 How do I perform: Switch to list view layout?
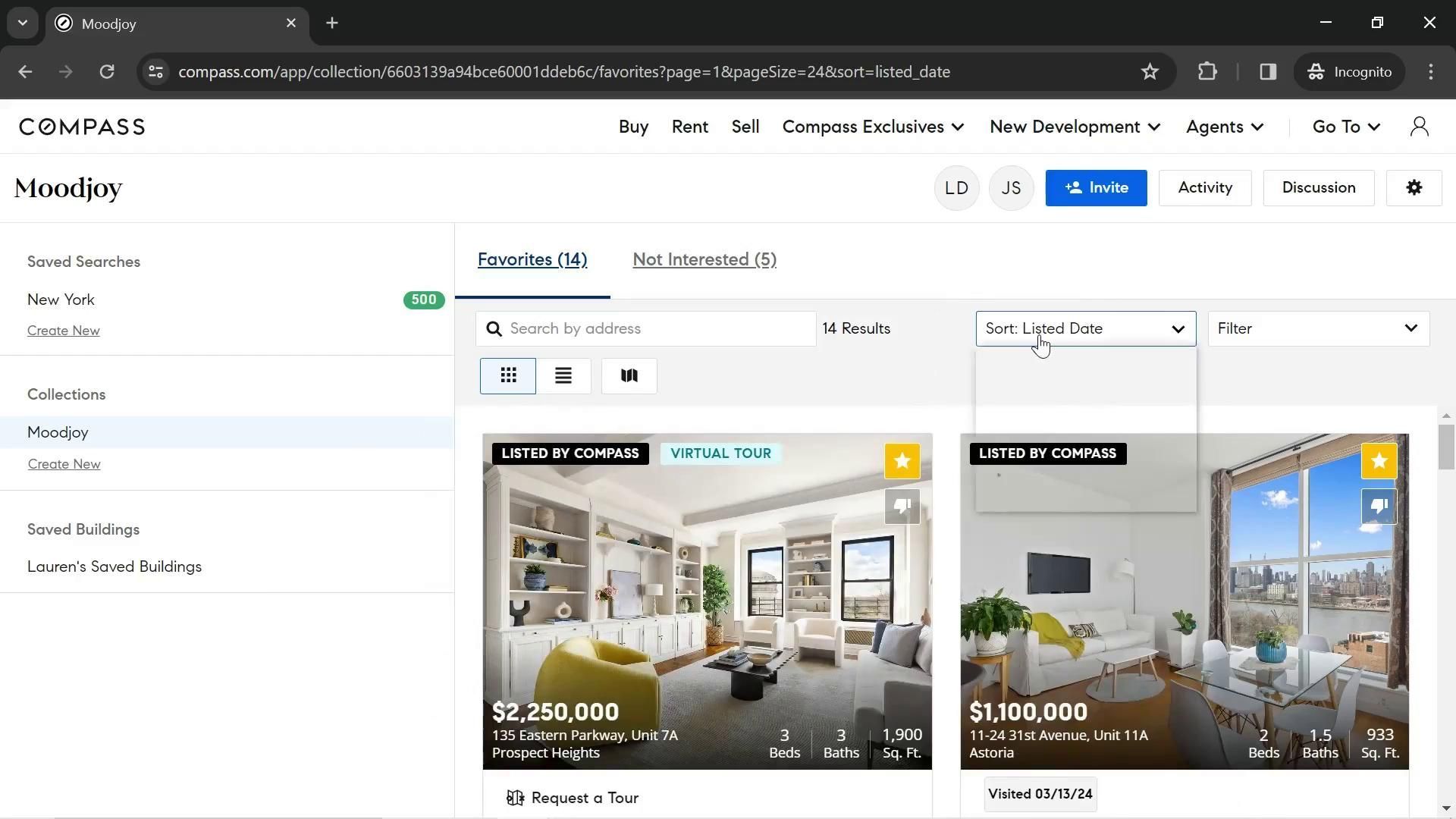pyautogui.click(x=563, y=375)
